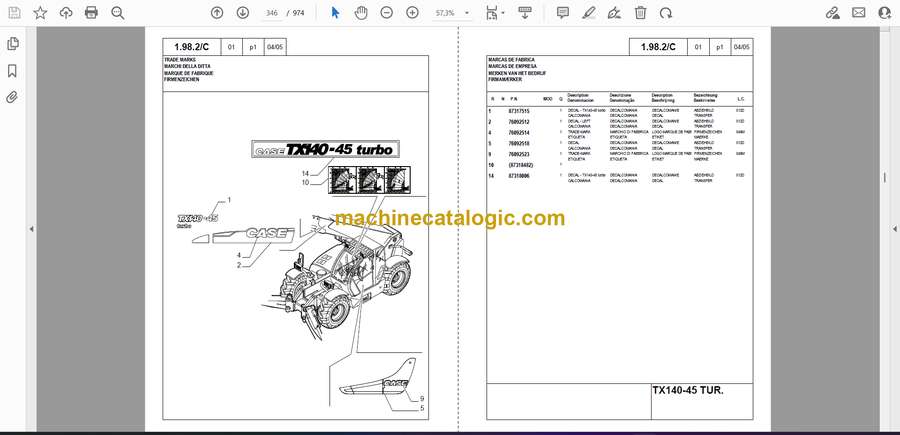The height and width of the screenshot is (435, 900).
Task: Open the Bookmarks sidebar panel
Action: (13, 71)
